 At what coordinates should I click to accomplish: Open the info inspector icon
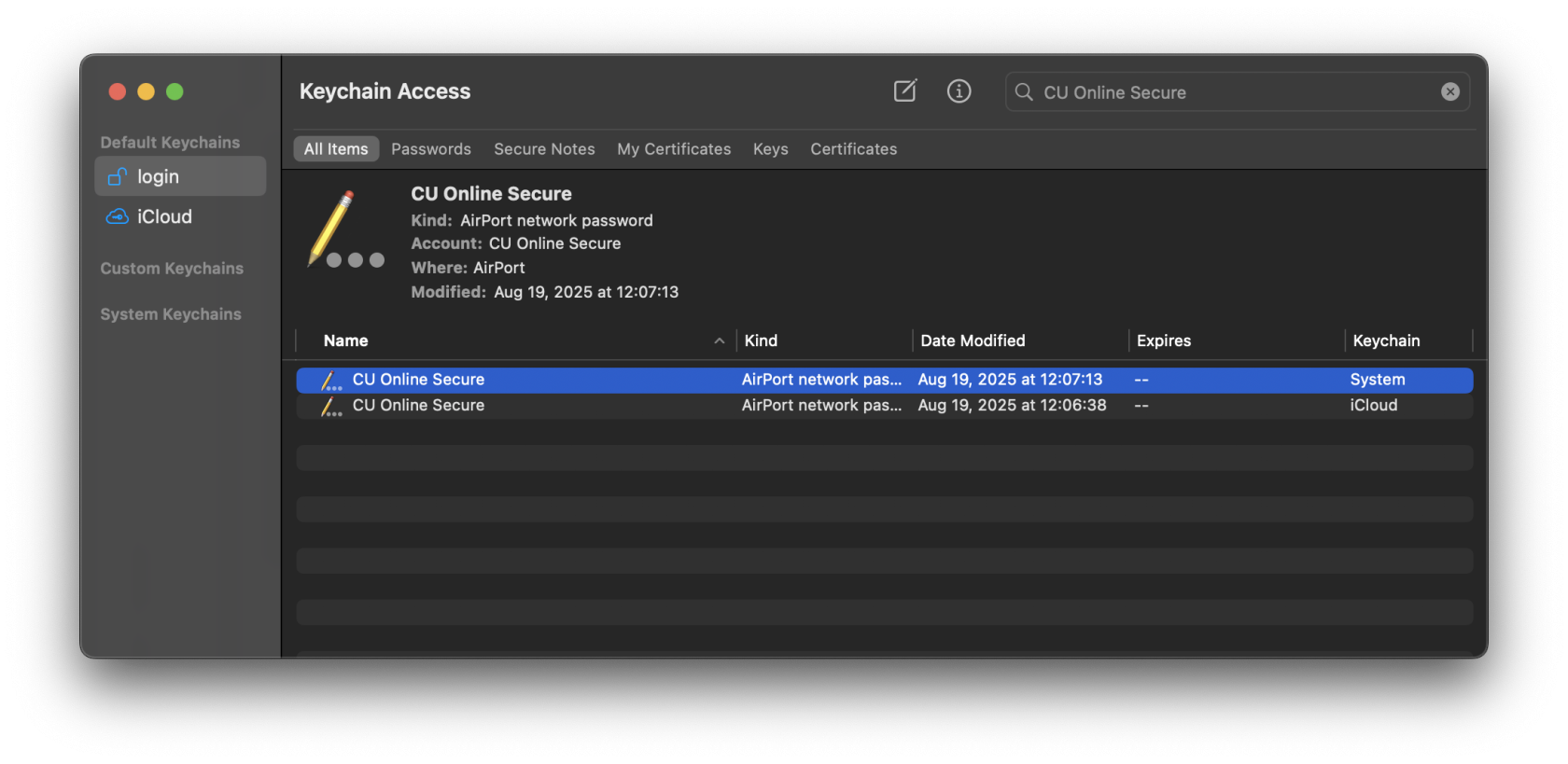coord(959,91)
